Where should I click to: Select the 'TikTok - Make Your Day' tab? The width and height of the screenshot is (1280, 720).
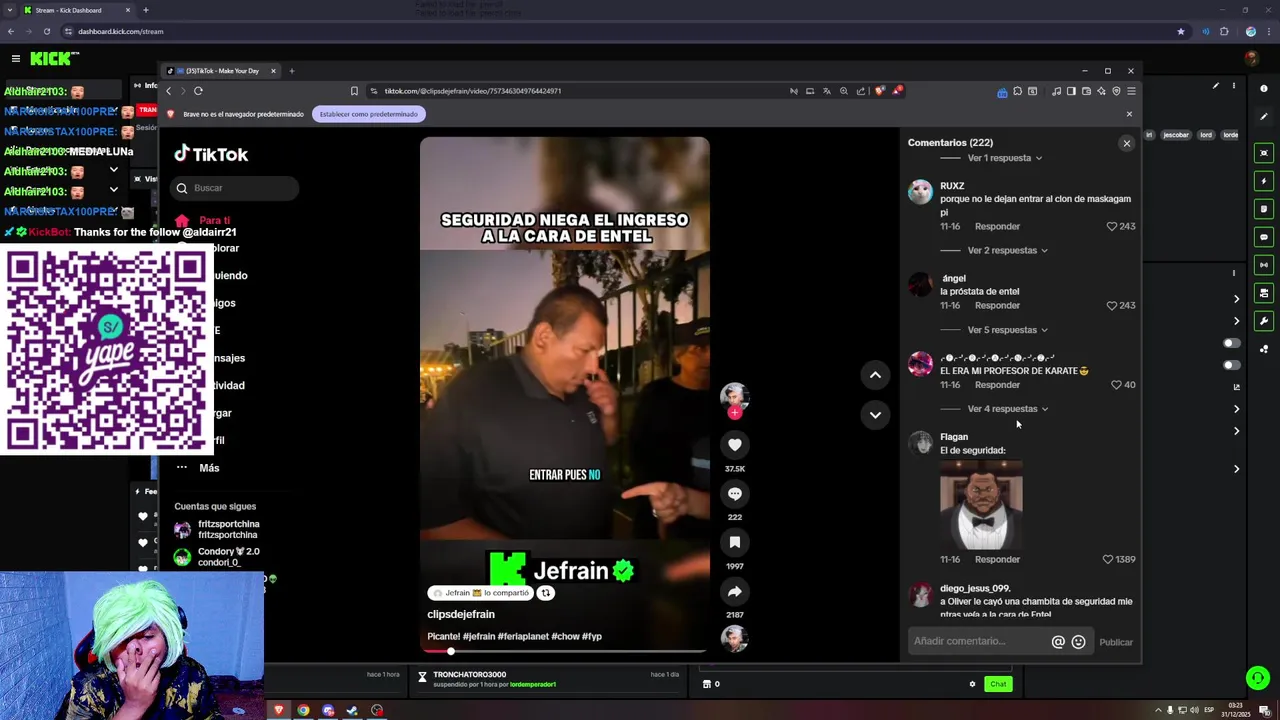point(221,71)
